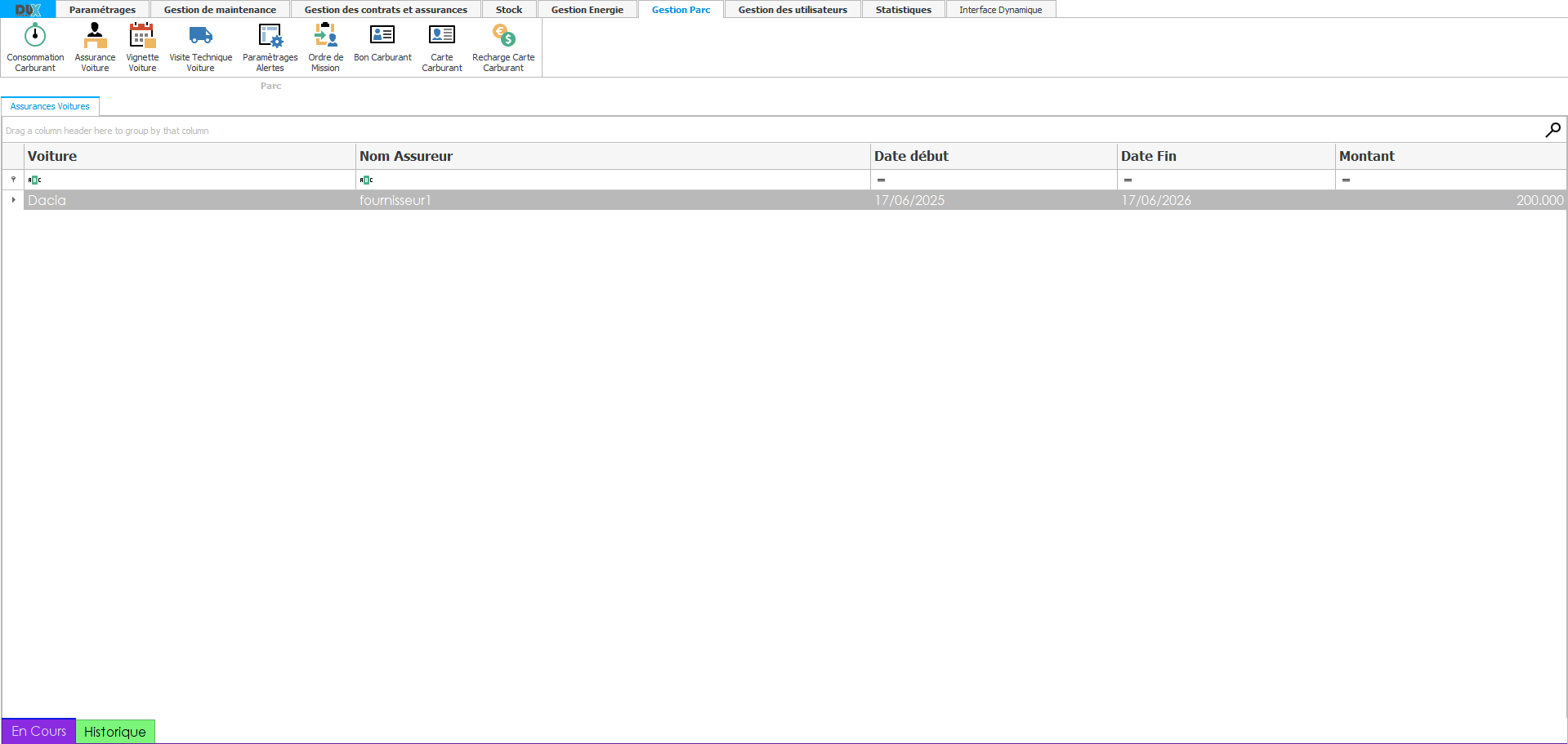Open Date début filter operator selector
The height and width of the screenshot is (744, 1568).
[881, 180]
